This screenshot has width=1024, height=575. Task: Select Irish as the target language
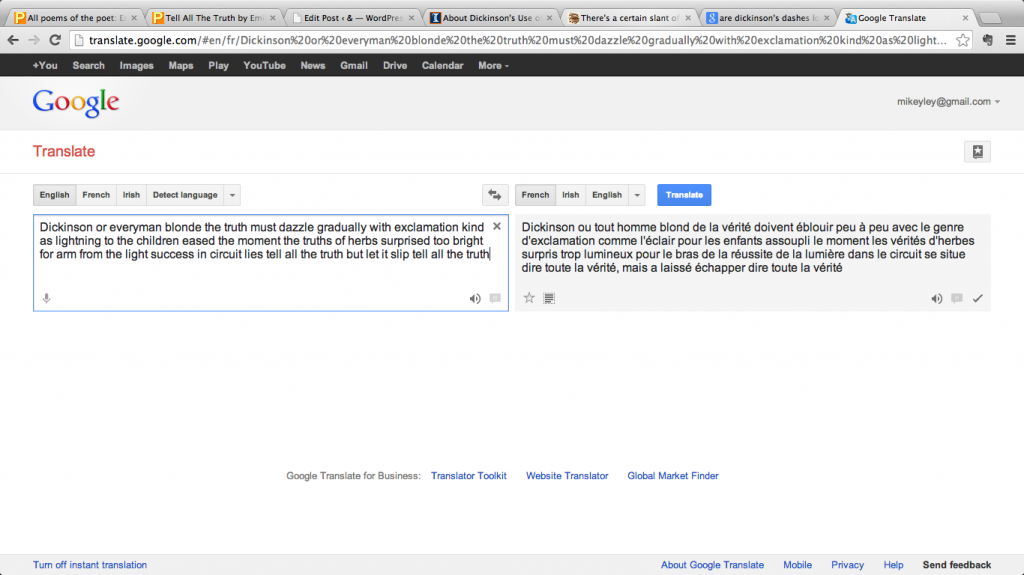[570, 195]
